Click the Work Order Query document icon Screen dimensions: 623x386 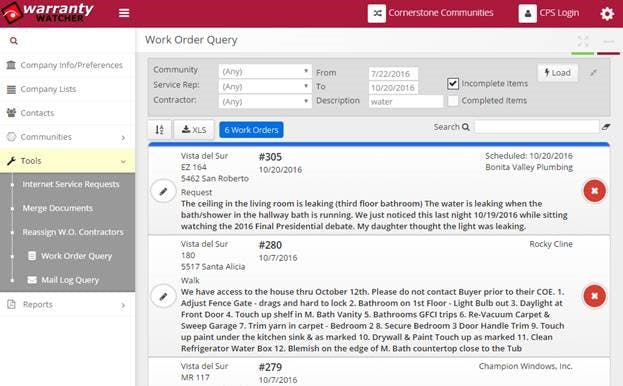(32, 256)
